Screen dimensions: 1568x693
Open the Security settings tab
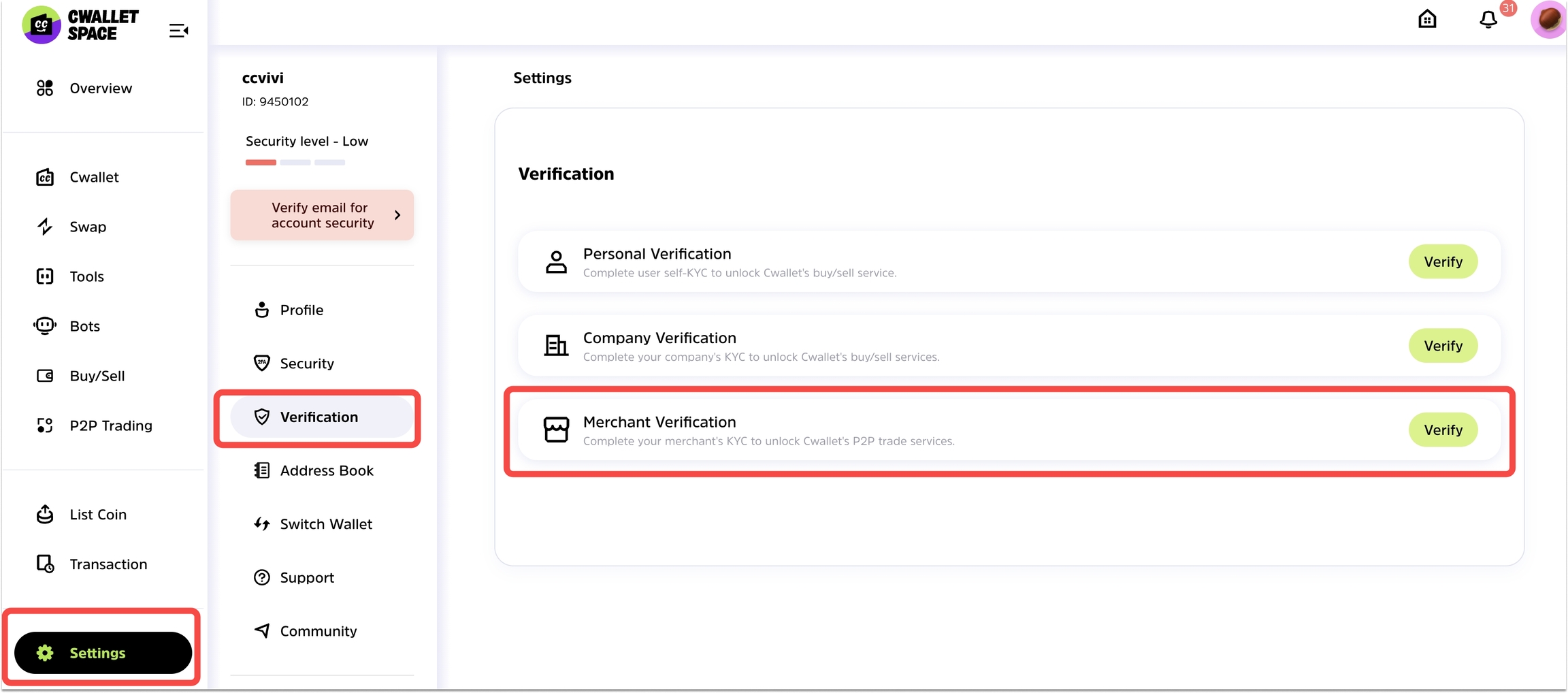click(306, 364)
